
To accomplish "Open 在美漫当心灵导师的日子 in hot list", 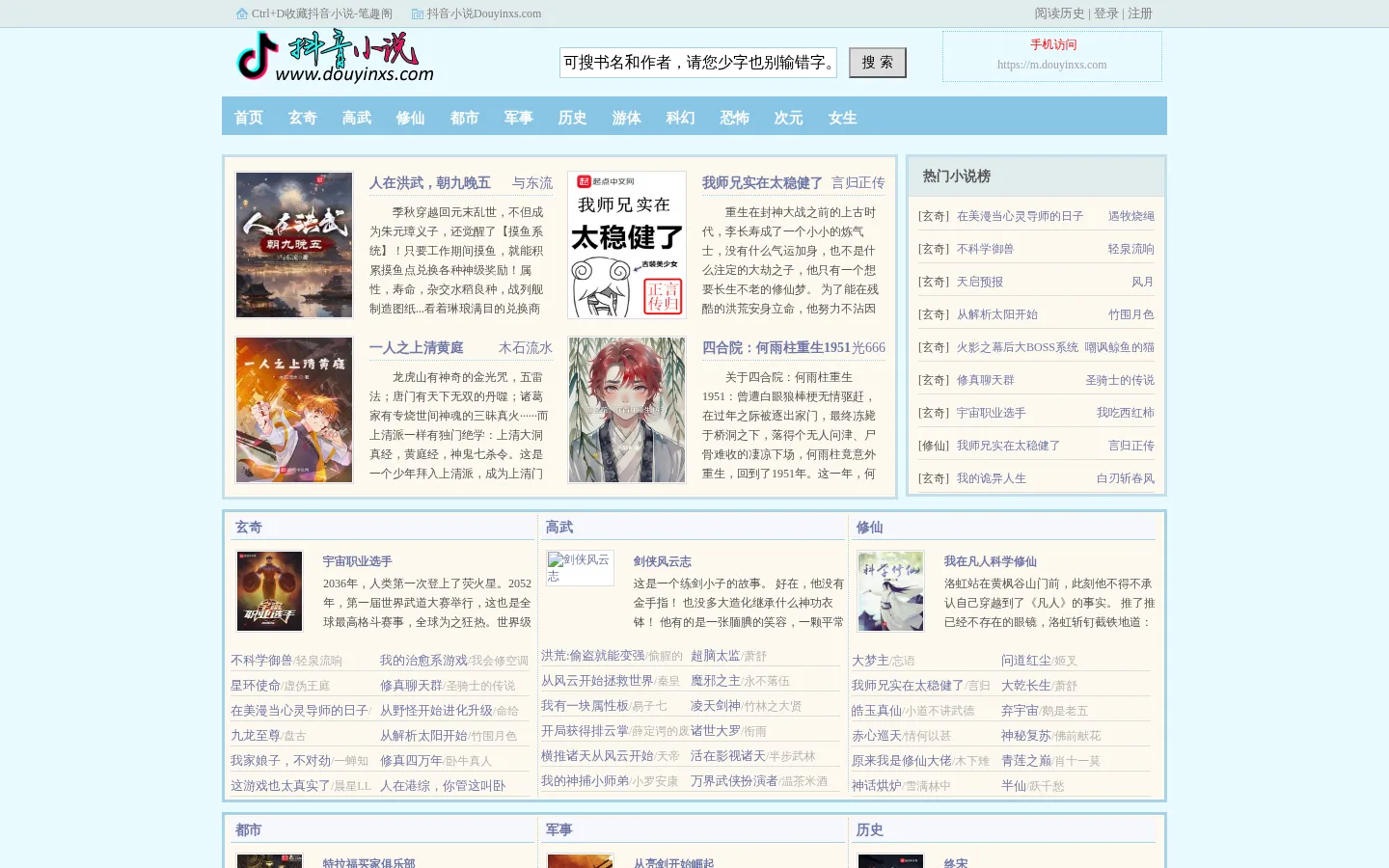I will pyautogui.click(x=1021, y=216).
